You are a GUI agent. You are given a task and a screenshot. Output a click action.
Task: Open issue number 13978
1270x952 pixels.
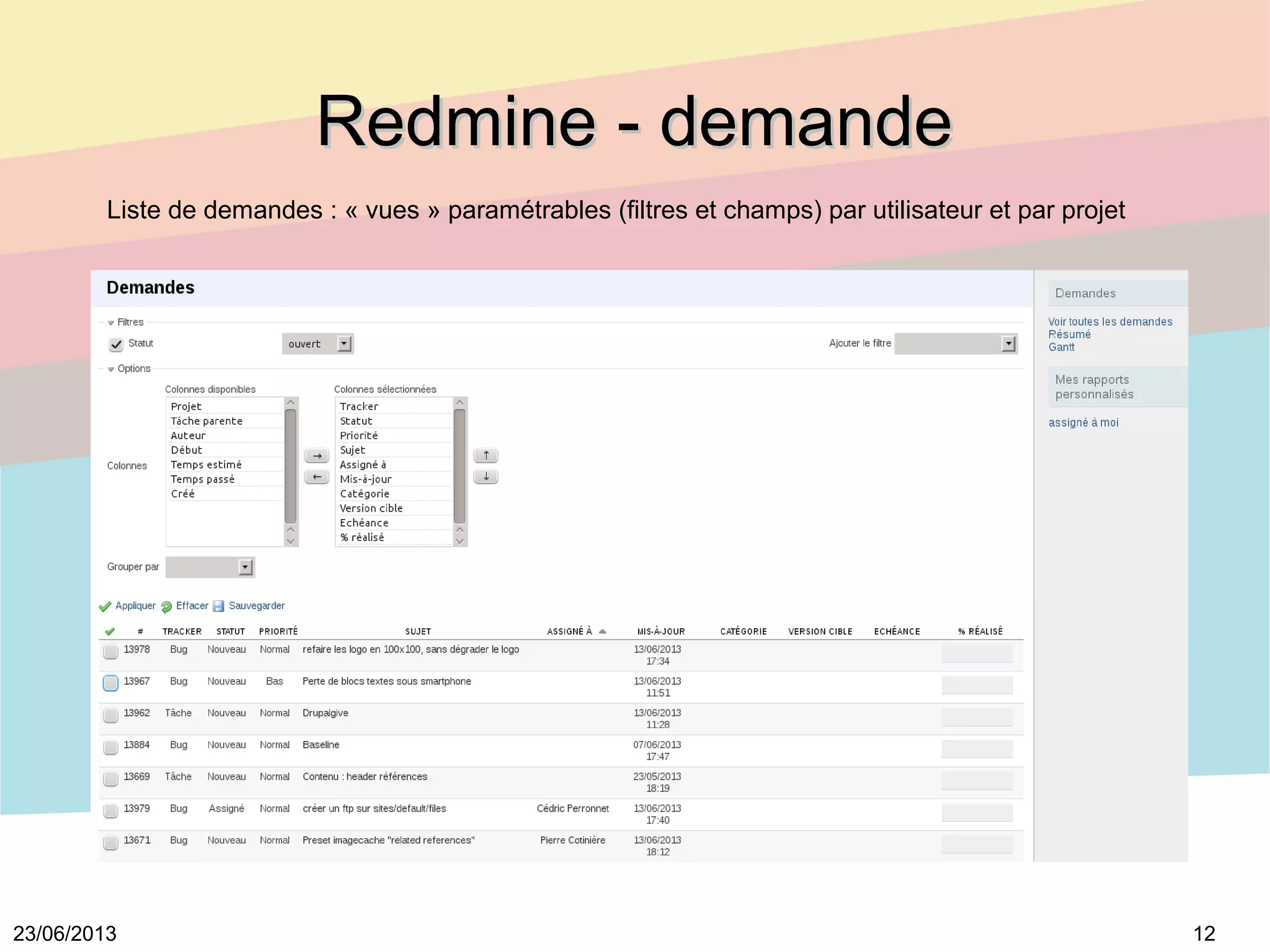pos(136,649)
